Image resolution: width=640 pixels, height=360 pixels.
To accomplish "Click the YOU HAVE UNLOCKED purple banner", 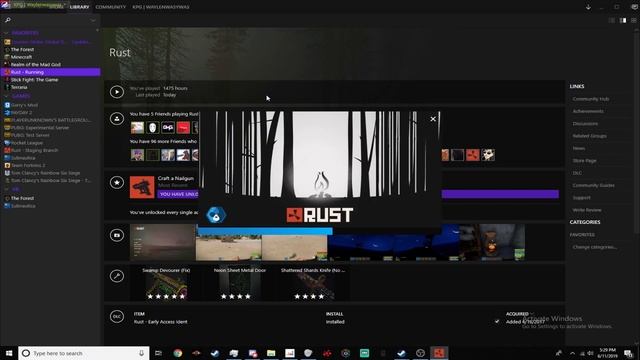I will [178, 194].
